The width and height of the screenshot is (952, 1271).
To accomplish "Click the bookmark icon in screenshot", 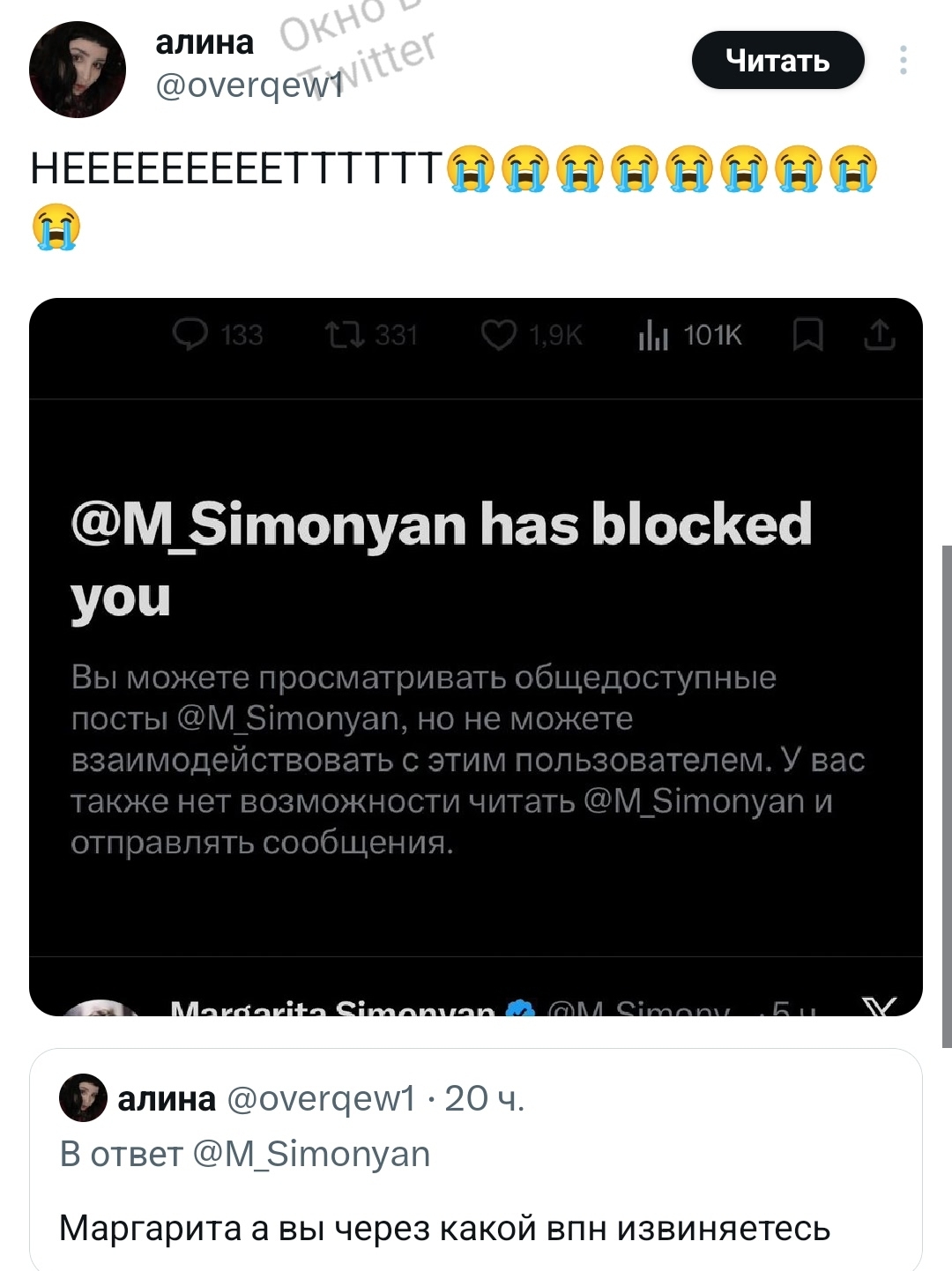I will click(x=807, y=335).
